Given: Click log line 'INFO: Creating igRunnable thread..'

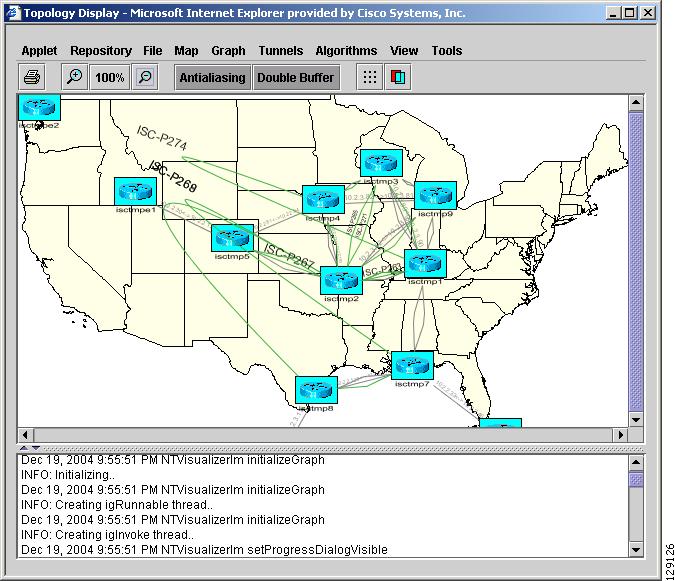Looking at the screenshot, I should pos(117,505).
